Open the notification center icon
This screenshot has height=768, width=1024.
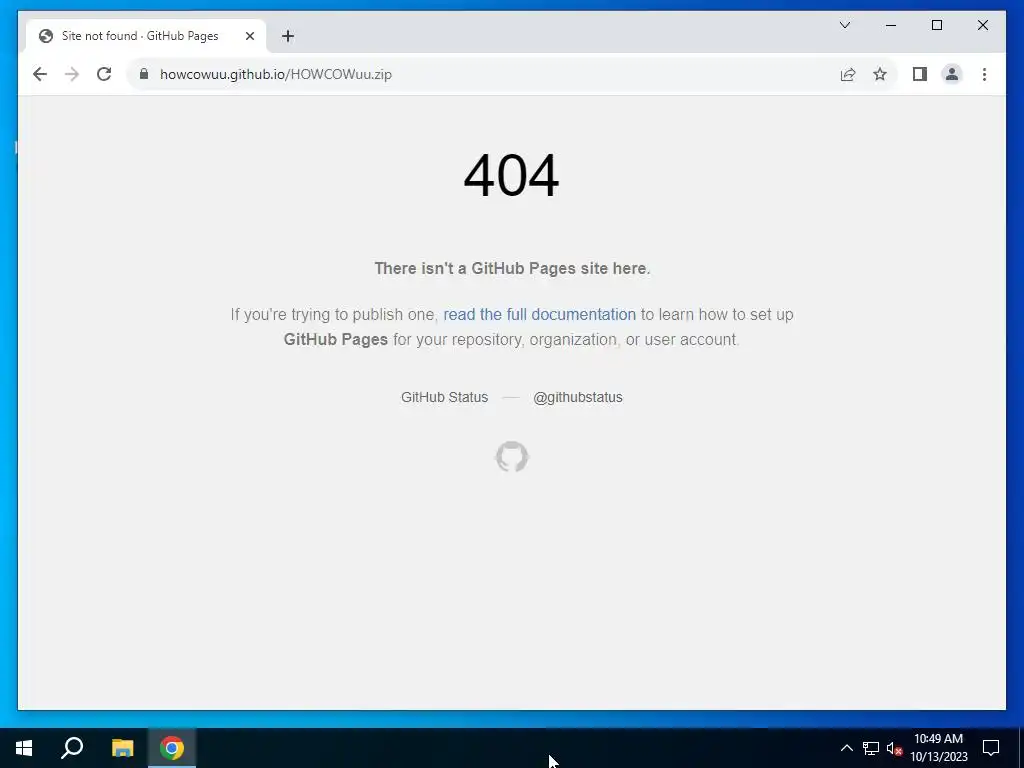991,748
